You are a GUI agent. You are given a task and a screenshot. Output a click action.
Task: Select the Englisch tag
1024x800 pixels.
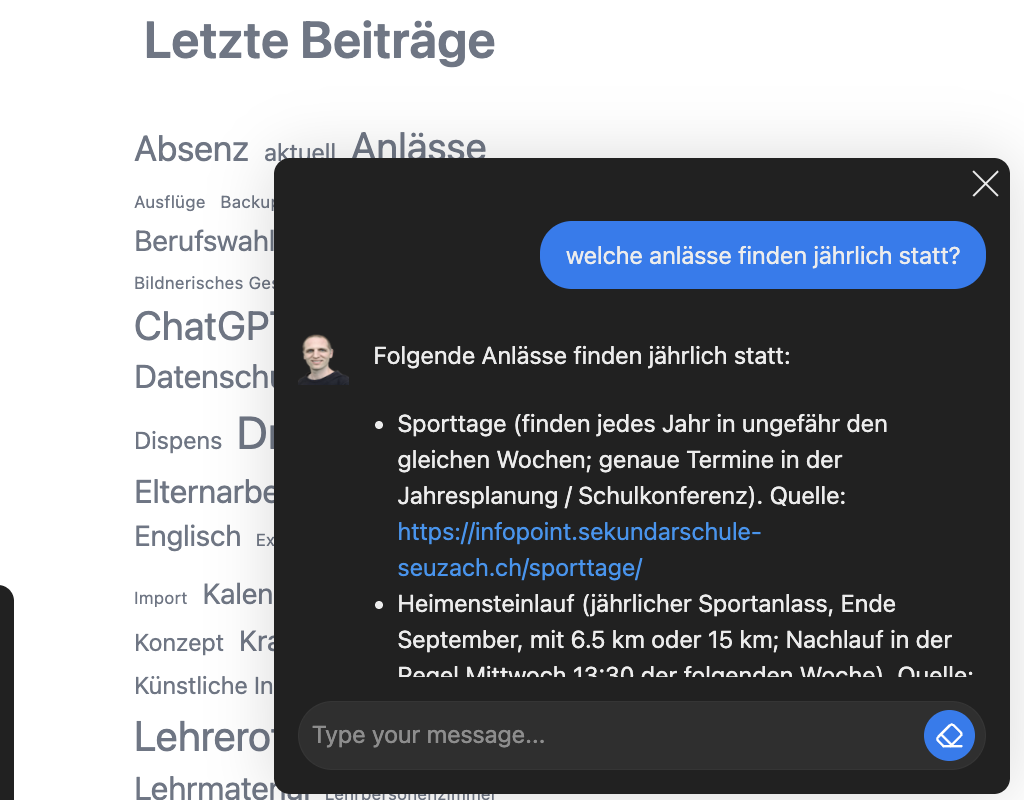188,536
